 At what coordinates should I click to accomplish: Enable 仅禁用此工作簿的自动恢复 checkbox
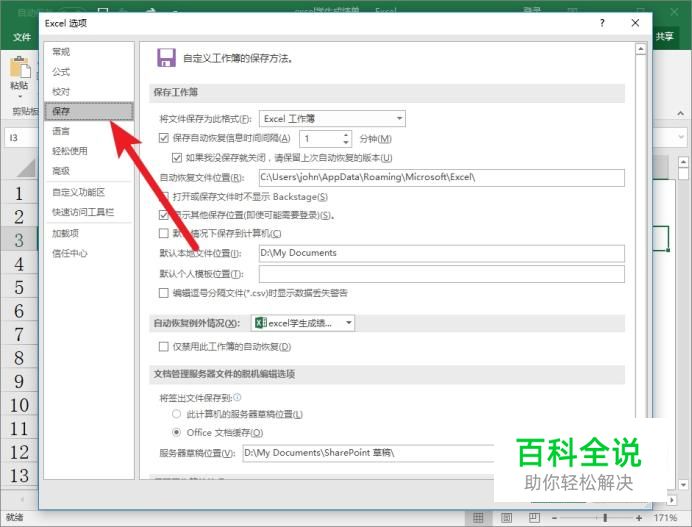coord(164,347)
